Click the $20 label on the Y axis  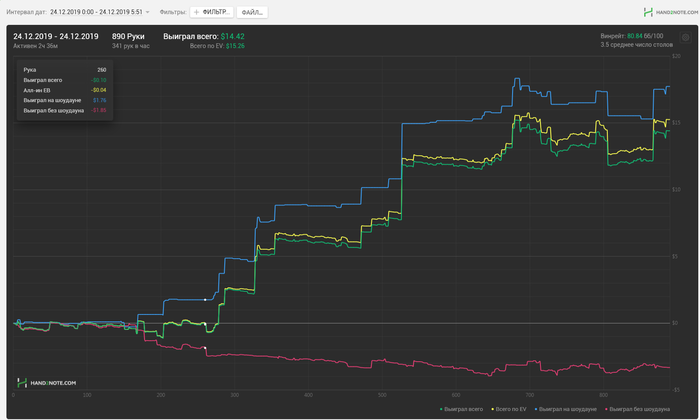[676, 56]
